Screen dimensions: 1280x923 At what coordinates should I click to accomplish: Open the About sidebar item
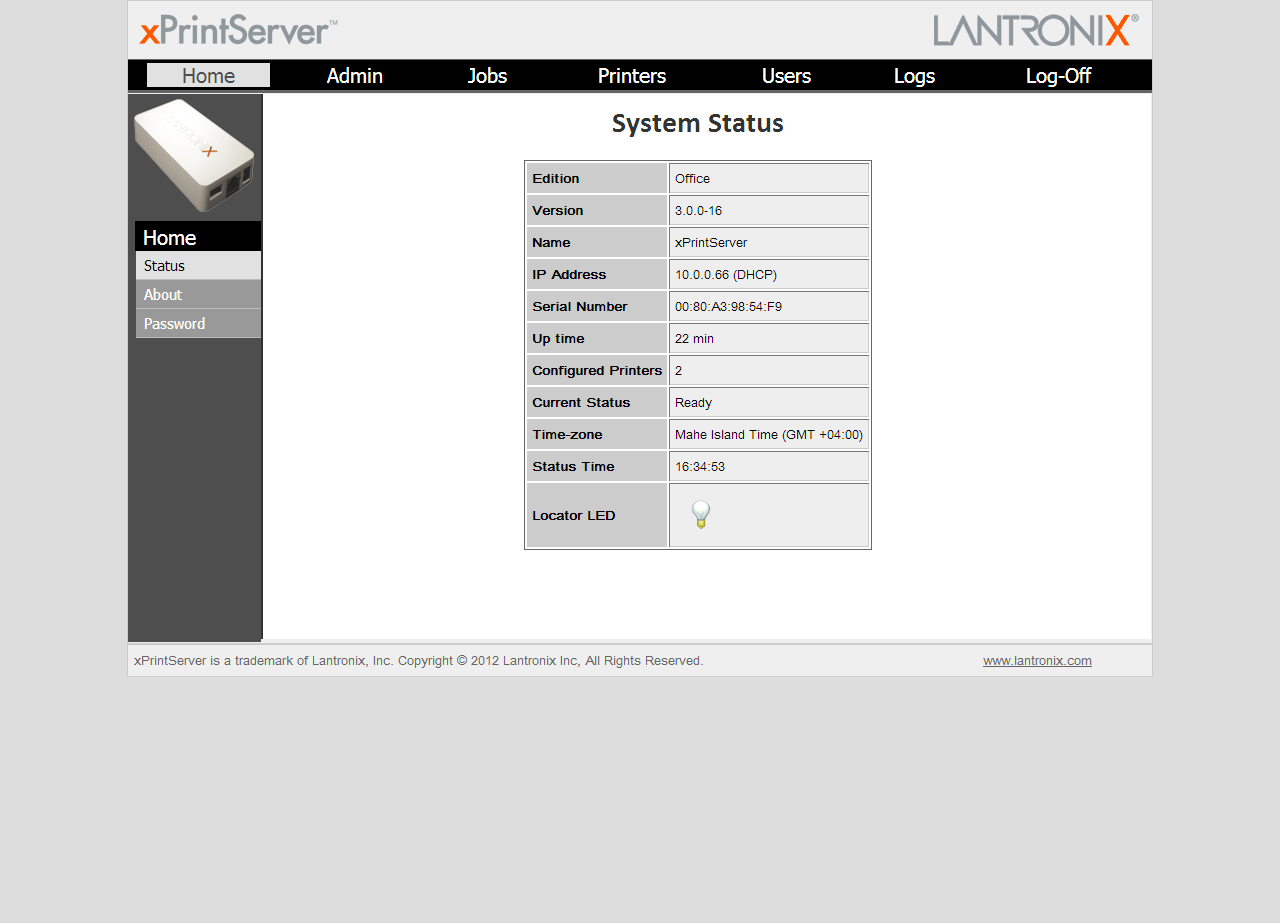pyautogui.click(x=198, y=295)
